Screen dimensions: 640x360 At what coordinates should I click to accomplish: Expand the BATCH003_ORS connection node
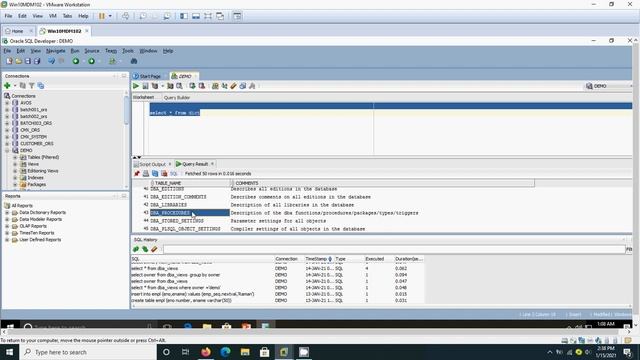click(x=7, y=123)
